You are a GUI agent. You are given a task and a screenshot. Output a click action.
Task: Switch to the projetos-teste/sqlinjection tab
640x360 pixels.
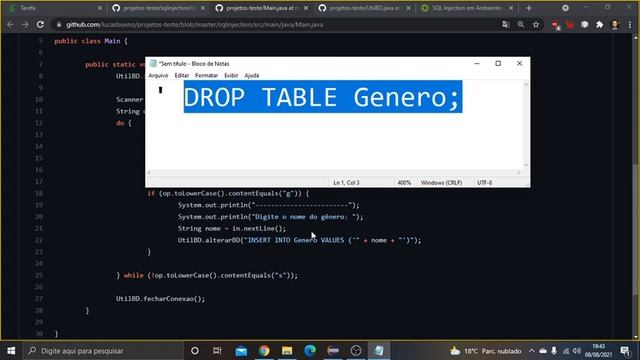(158, 8)
